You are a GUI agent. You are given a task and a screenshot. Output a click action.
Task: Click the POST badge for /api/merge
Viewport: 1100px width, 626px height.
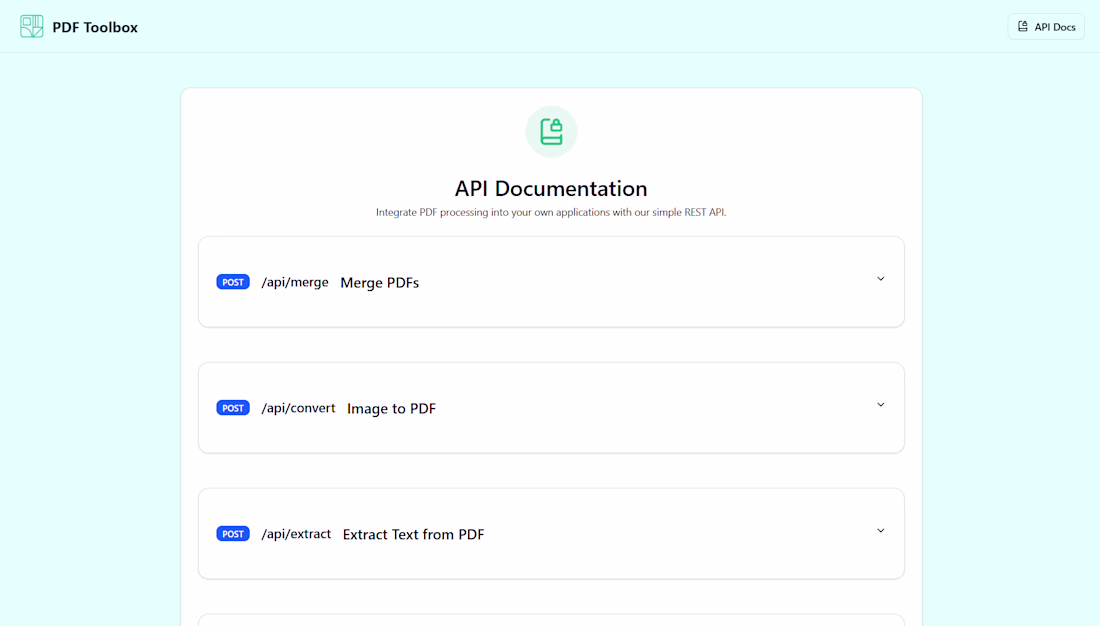coord(233,282)
